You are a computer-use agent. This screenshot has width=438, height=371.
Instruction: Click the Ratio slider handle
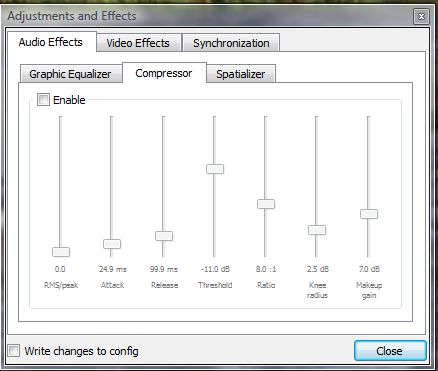(266, 204)
